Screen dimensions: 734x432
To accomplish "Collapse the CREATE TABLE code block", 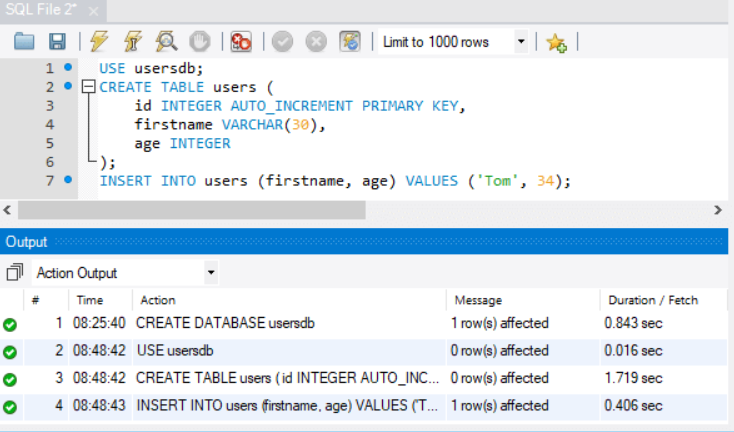I will click(88, 87).
